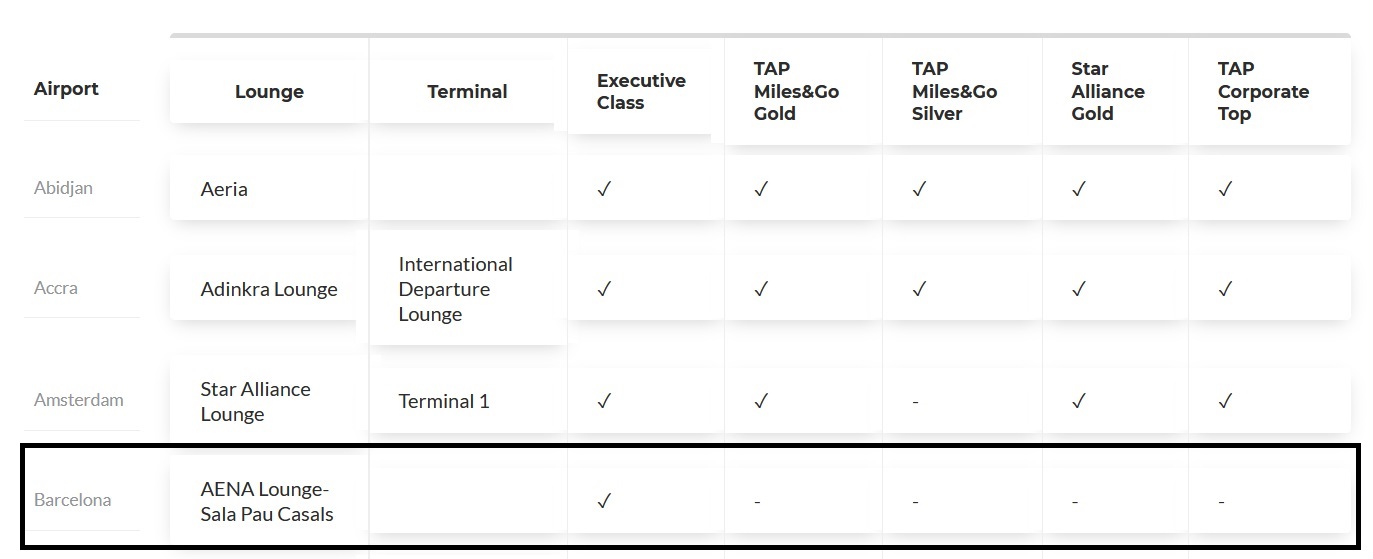Click the Star Alliance Gold column header
The image size is (1373, 559).
1107,92
